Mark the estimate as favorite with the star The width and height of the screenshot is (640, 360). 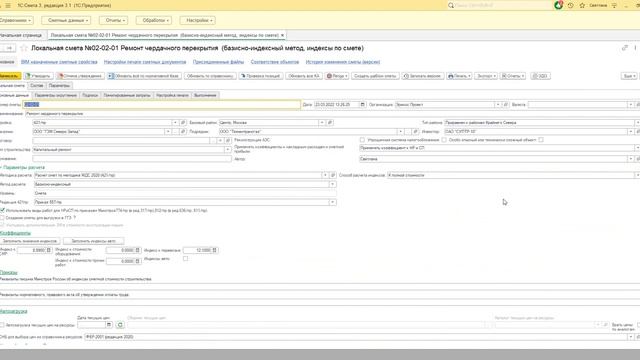click(x=24, y=48)
